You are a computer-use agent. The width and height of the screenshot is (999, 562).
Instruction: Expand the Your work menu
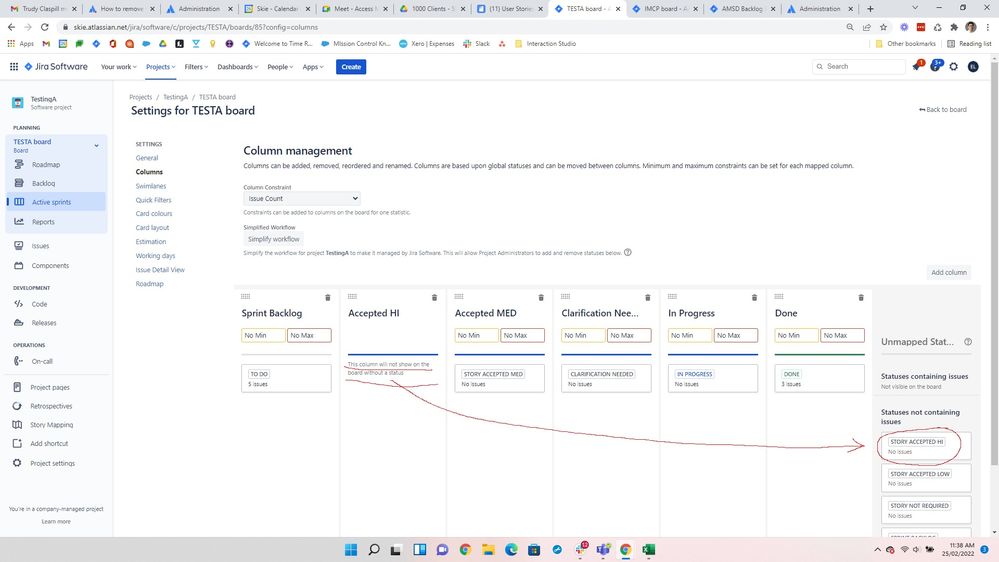click(x=119, y=67)
